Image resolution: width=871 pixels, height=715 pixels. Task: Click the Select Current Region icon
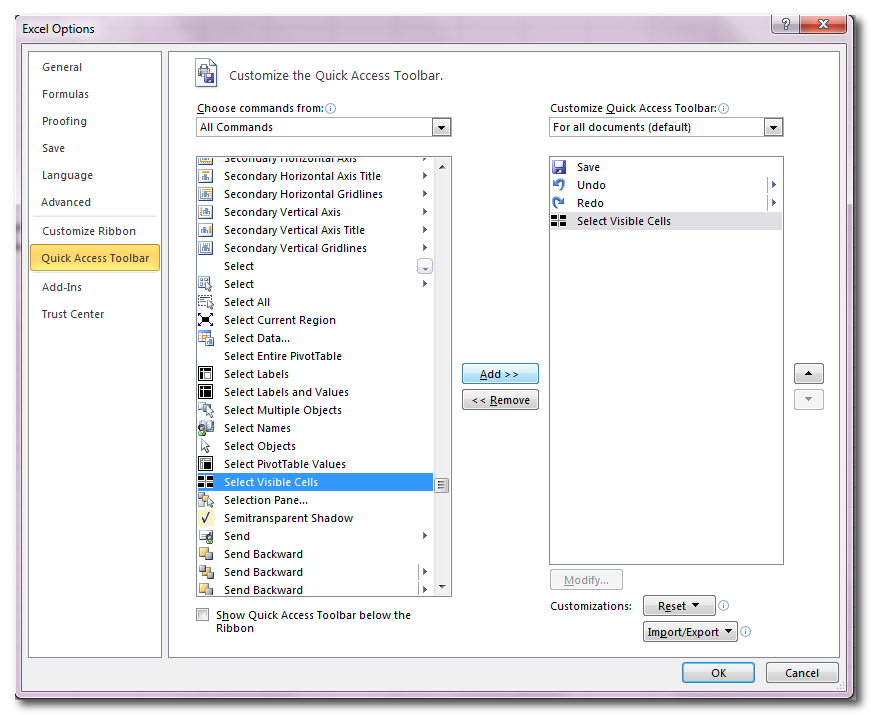tap(207, 320)
